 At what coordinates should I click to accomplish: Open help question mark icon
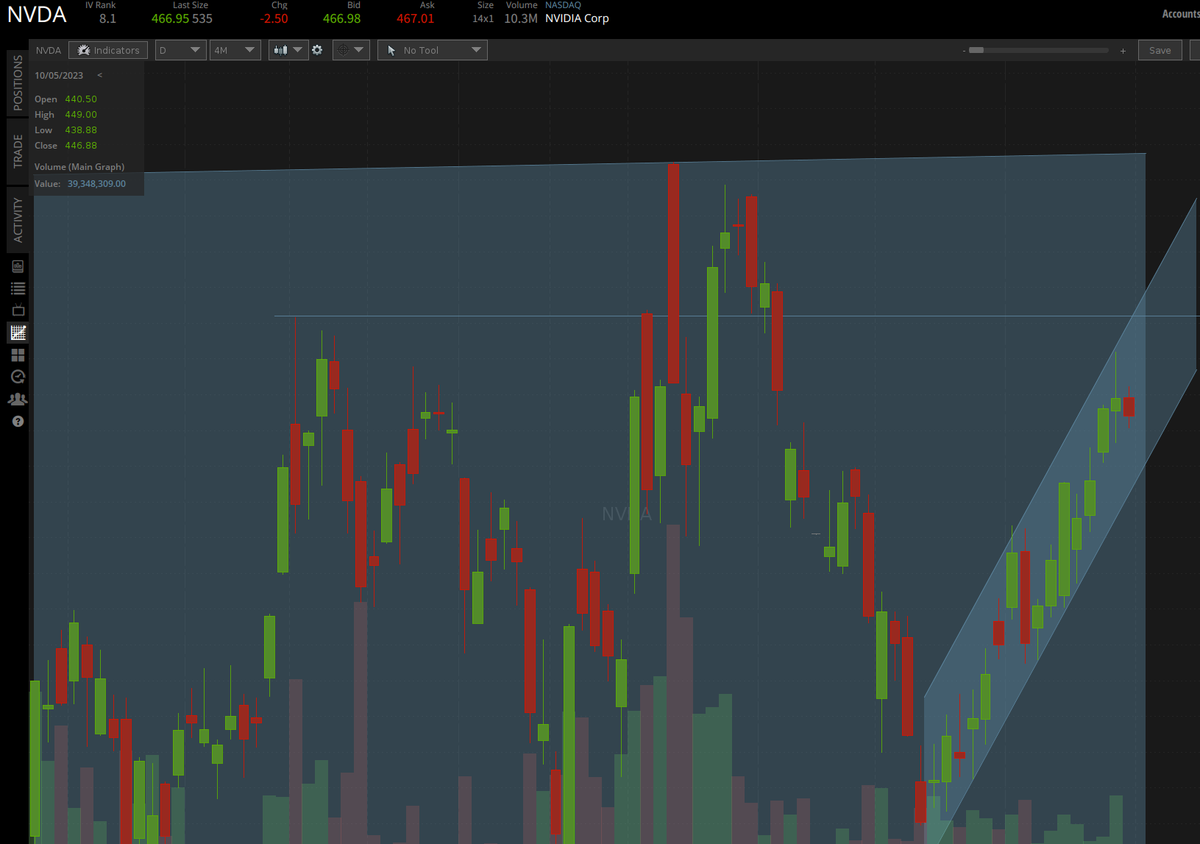(18, 421)
